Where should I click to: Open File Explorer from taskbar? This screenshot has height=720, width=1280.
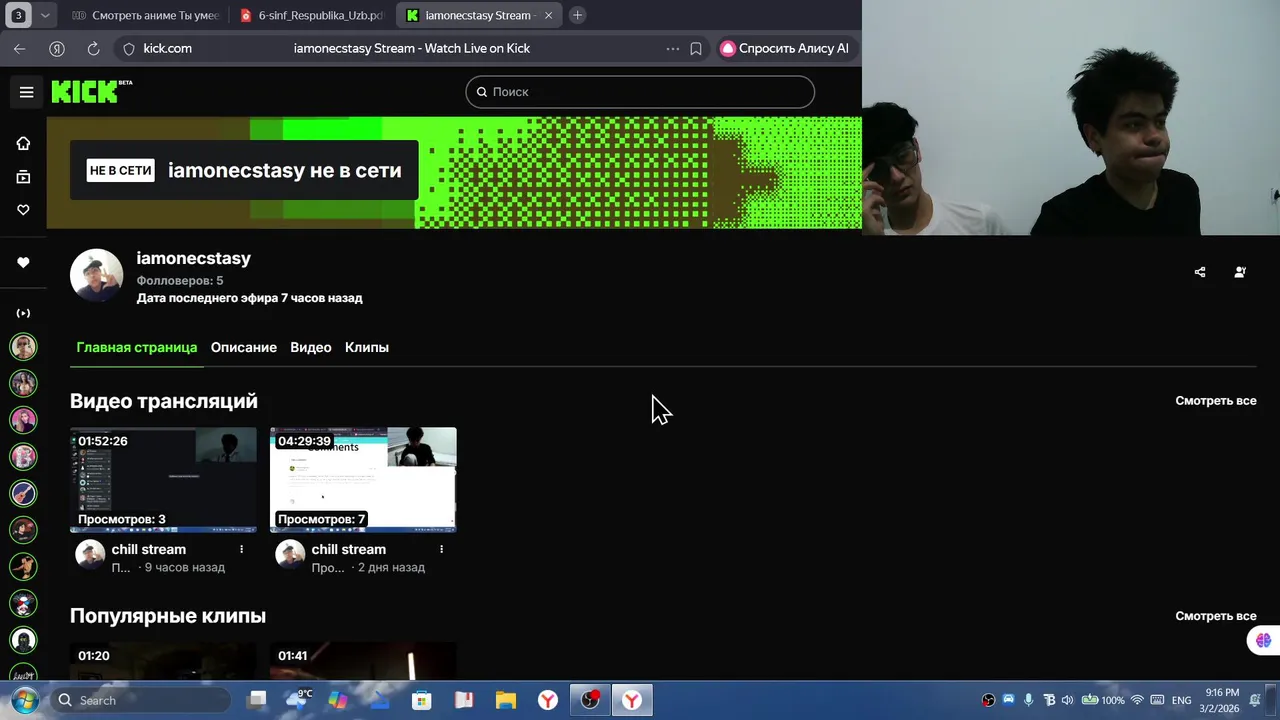point(506,700)
